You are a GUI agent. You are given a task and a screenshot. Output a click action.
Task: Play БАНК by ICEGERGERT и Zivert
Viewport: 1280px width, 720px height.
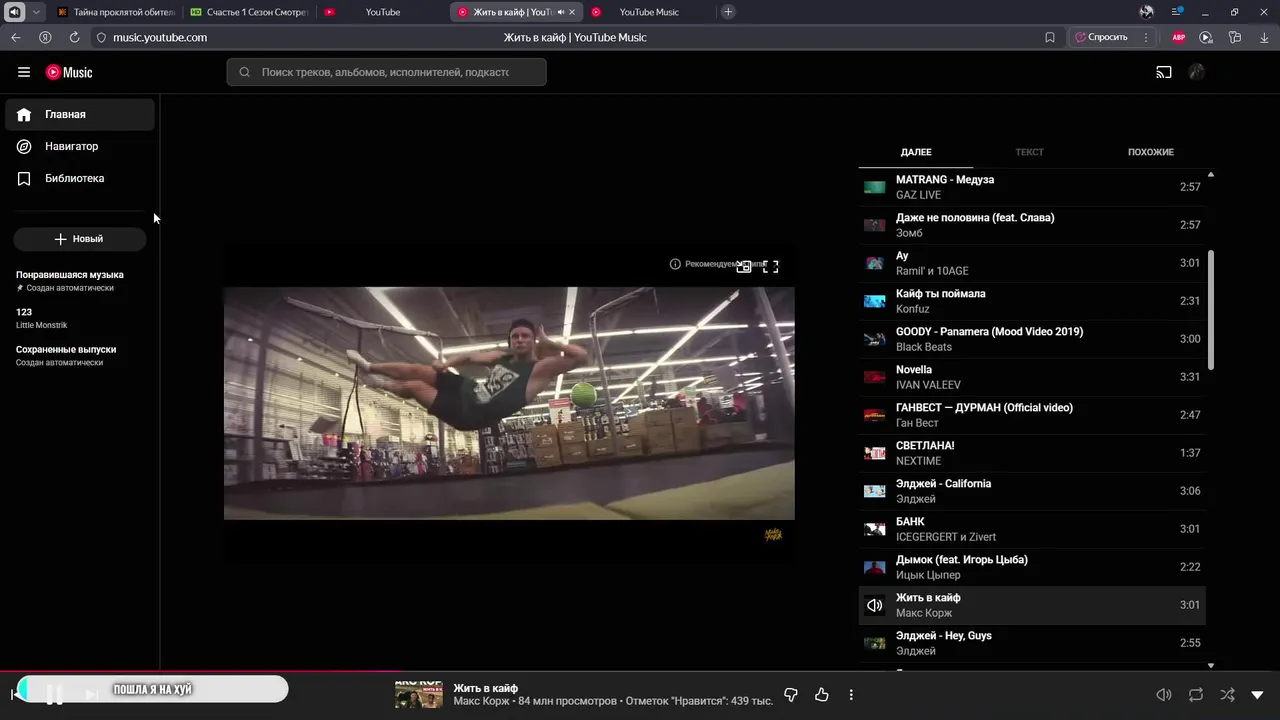click(x=1032, y=529)
